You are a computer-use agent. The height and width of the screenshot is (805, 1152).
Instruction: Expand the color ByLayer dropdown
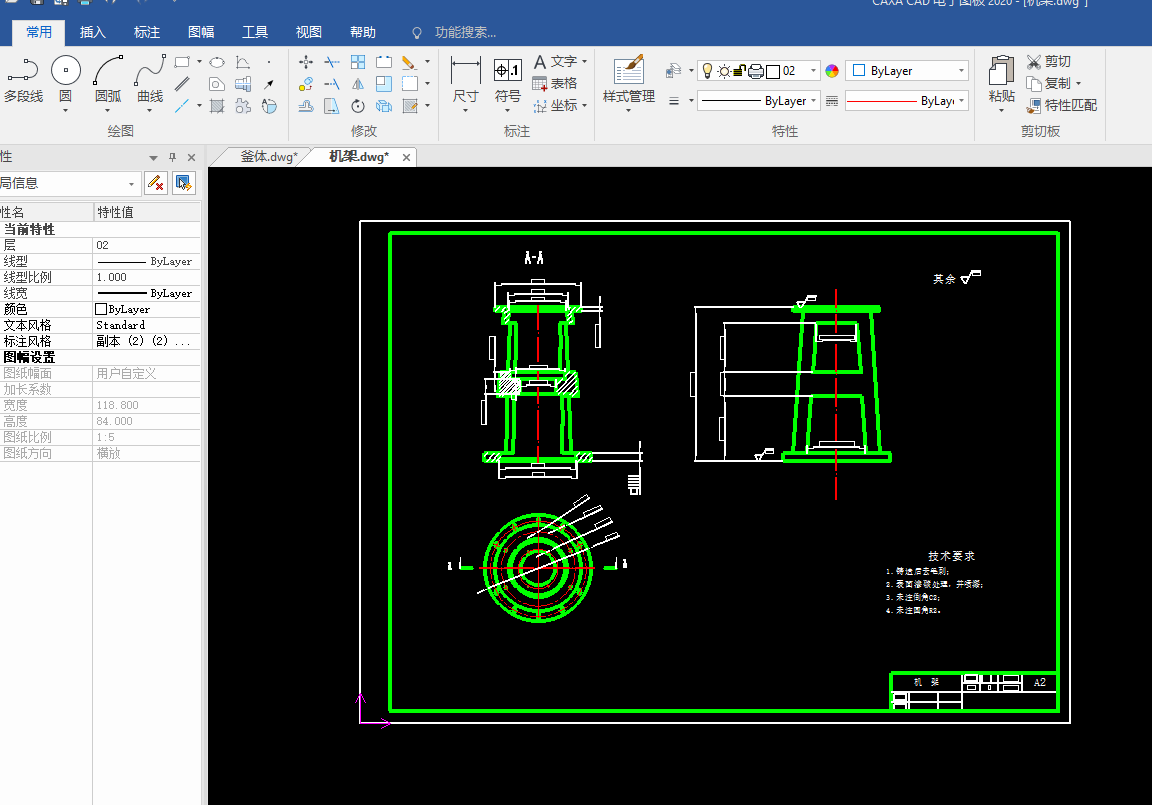(x=961, y=71)
